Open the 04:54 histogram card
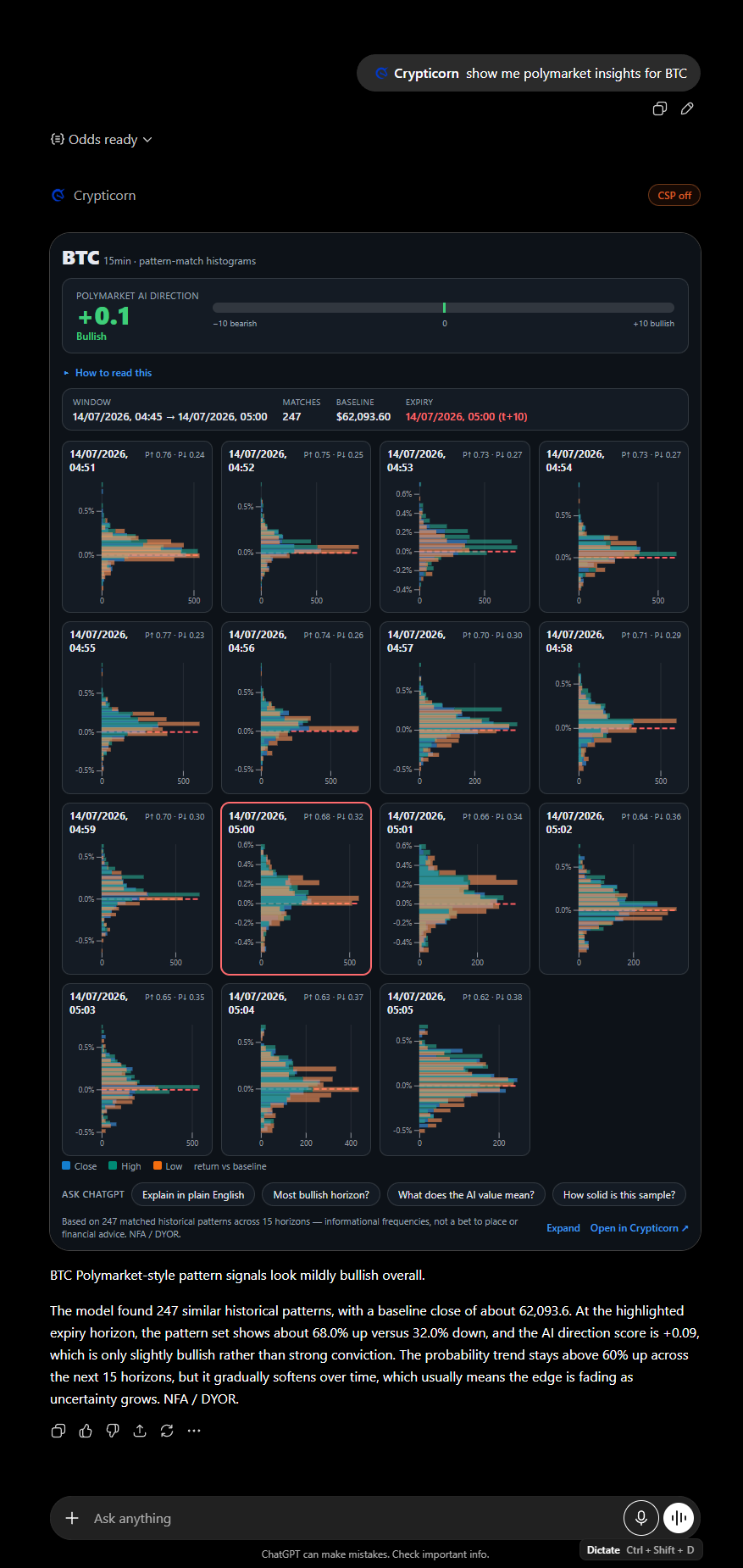 coord(613,526)
